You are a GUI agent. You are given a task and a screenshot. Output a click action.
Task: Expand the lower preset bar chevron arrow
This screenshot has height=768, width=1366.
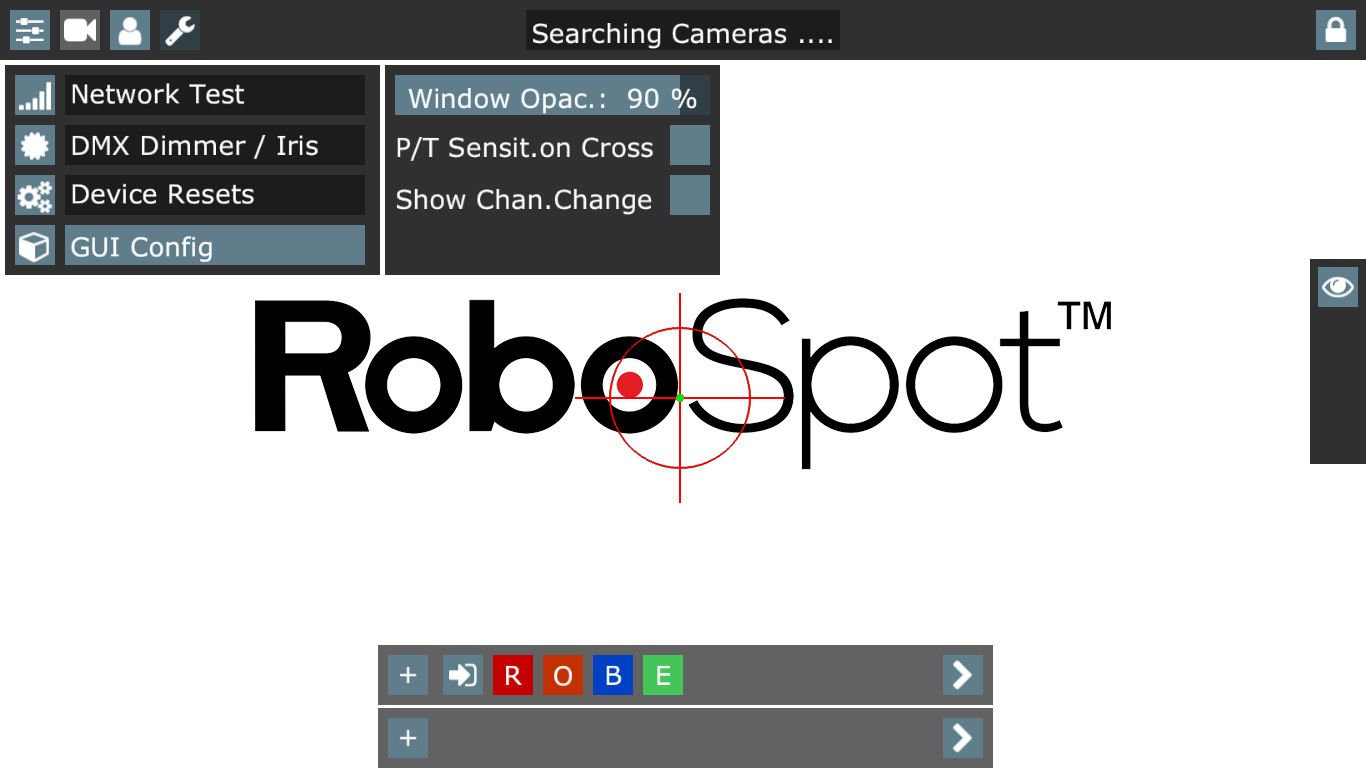(x=962, y=738)
